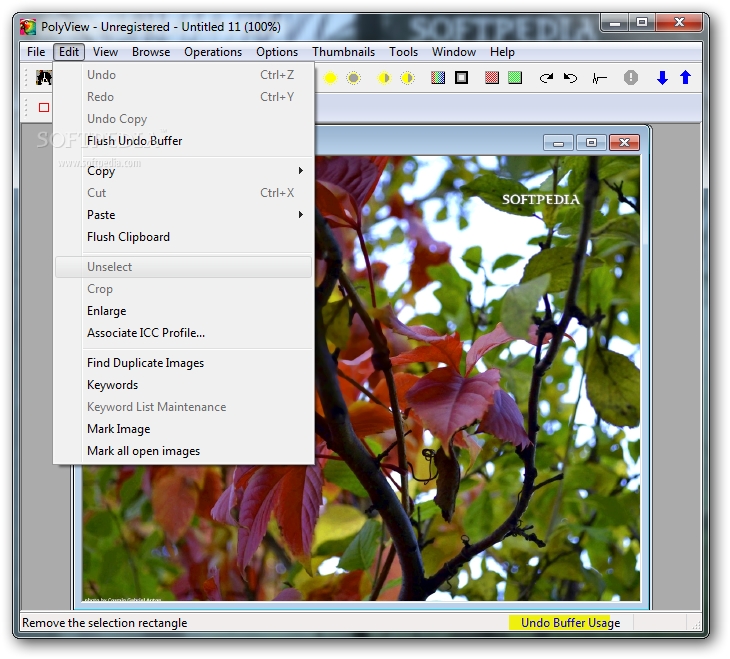The width and height of the screenshot is (730, 659).
Task: Close the inner image document window
Action: (624, 143)
